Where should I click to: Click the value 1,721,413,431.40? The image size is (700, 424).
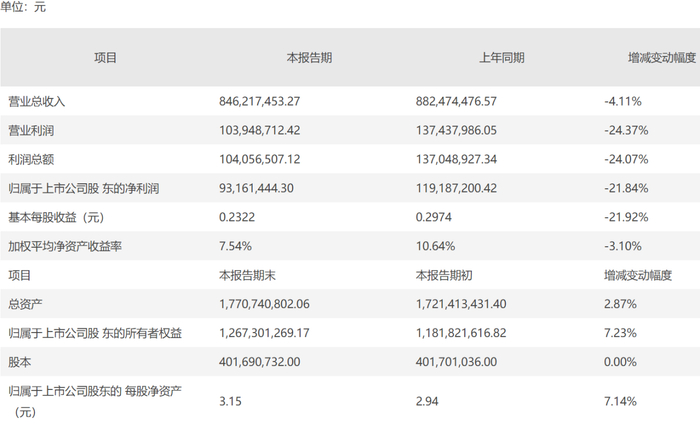461,304
